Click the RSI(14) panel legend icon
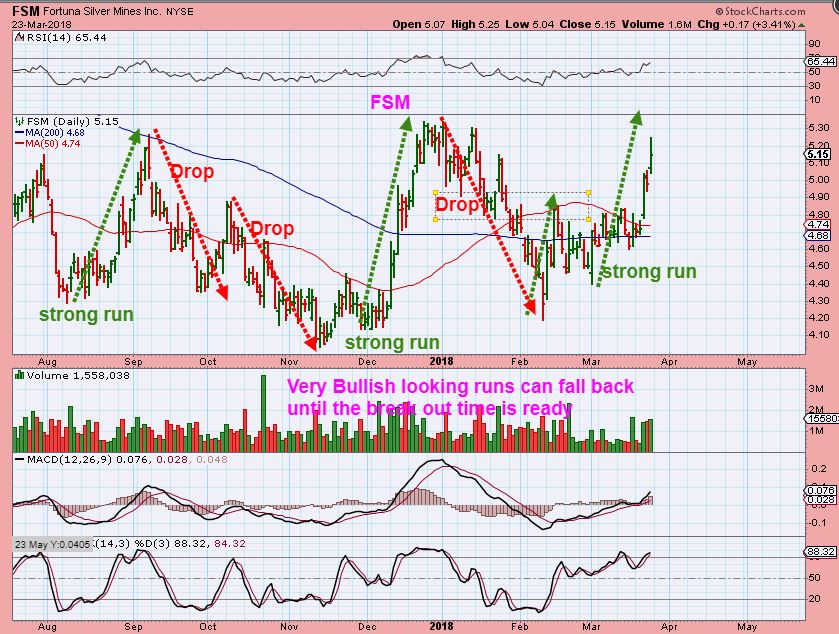 [x=19, y=37]
